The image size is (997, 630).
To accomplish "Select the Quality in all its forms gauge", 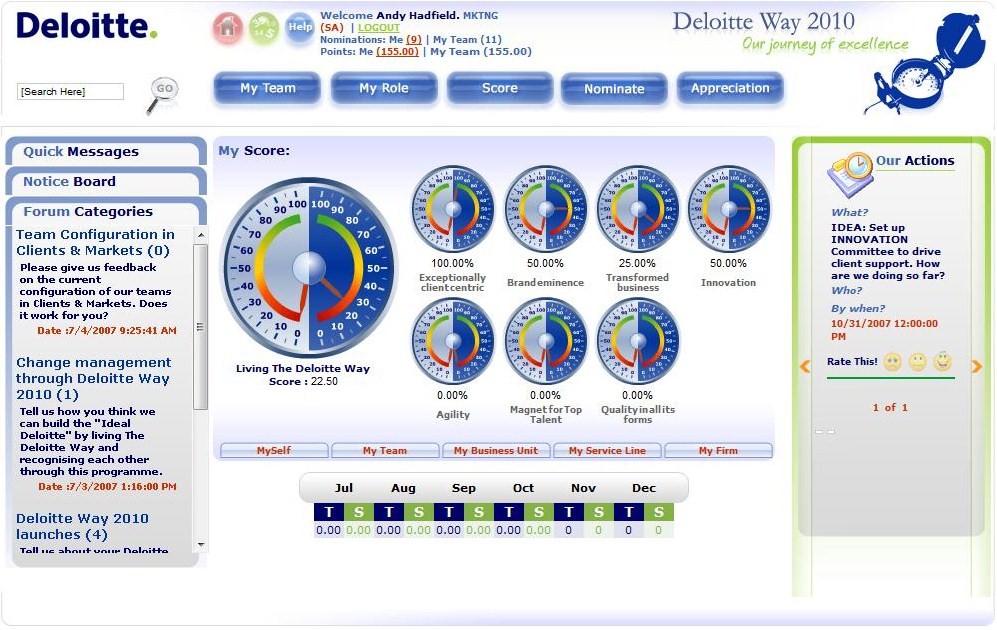I will pyautogui.click(x=638, y=341).
